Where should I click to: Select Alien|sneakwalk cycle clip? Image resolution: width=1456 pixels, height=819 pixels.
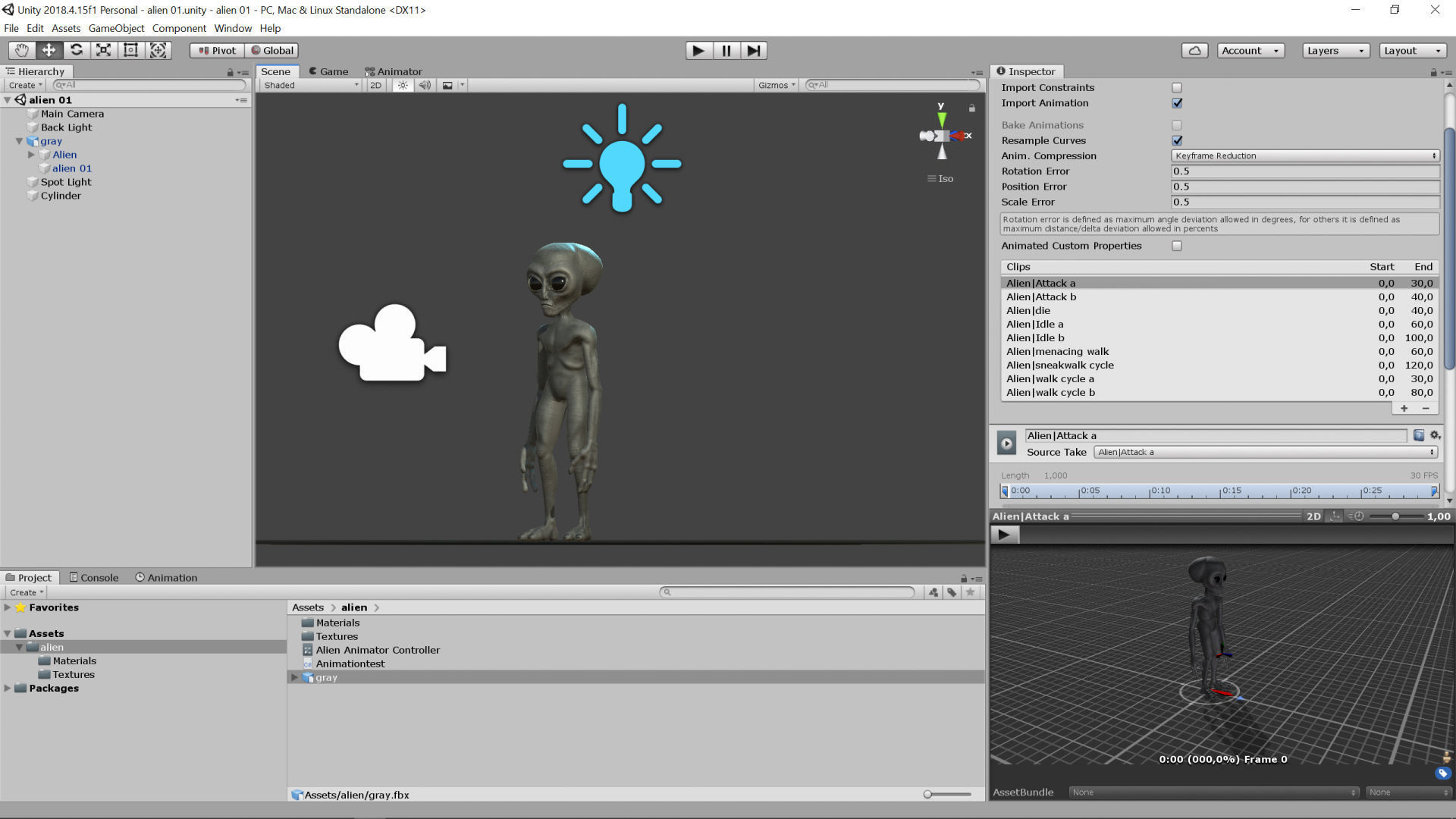click(x=1059, y=365)
